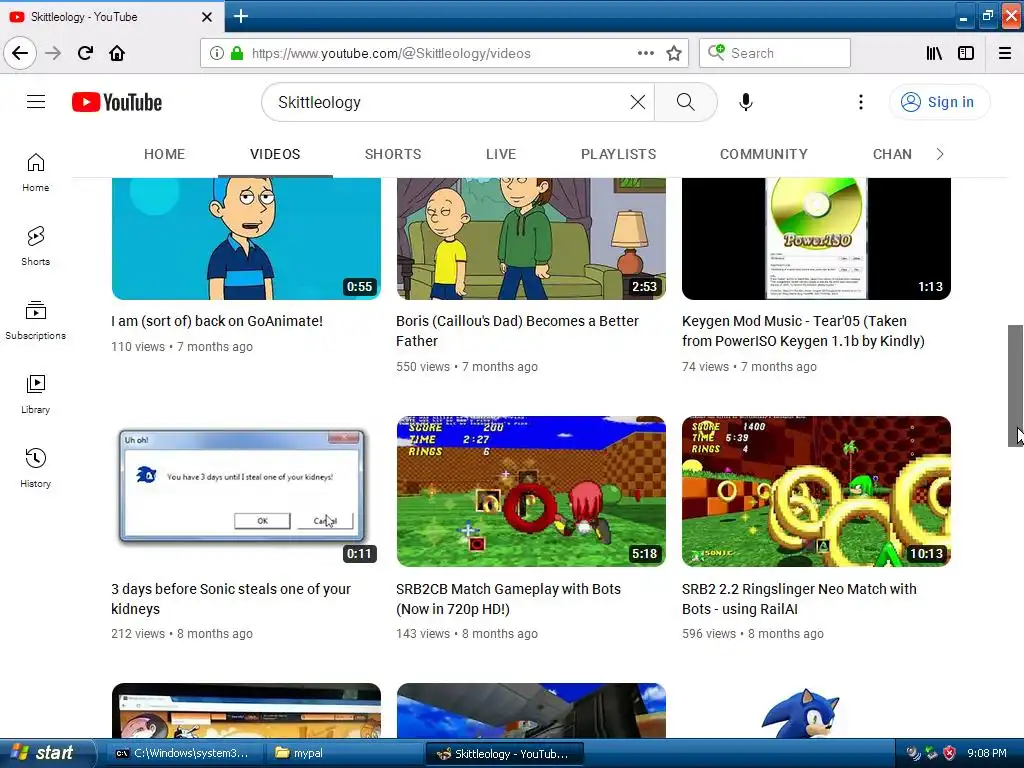Open 'I am (sort of) back on GoAnimate!' title

217,321
